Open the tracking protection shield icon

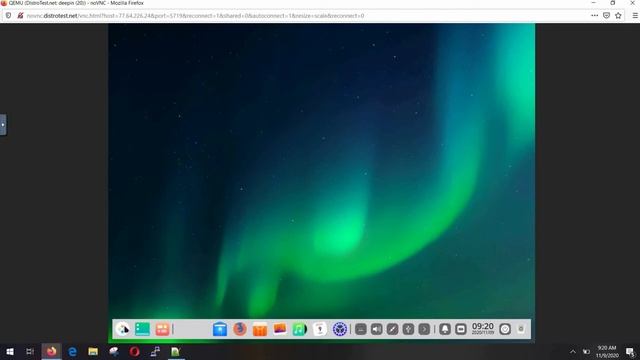point(8,16)
